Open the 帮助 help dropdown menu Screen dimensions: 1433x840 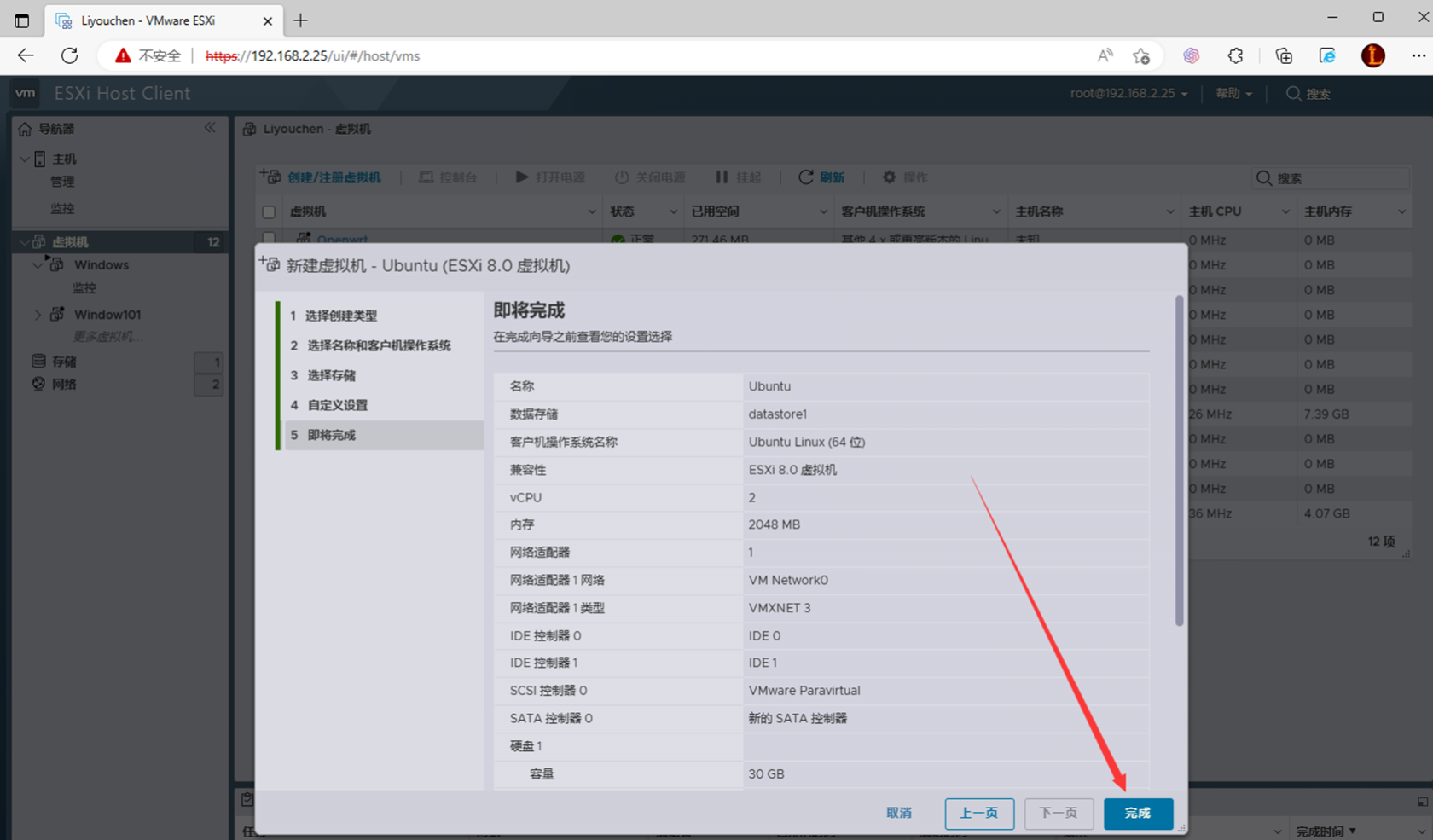pos(1233,93)
